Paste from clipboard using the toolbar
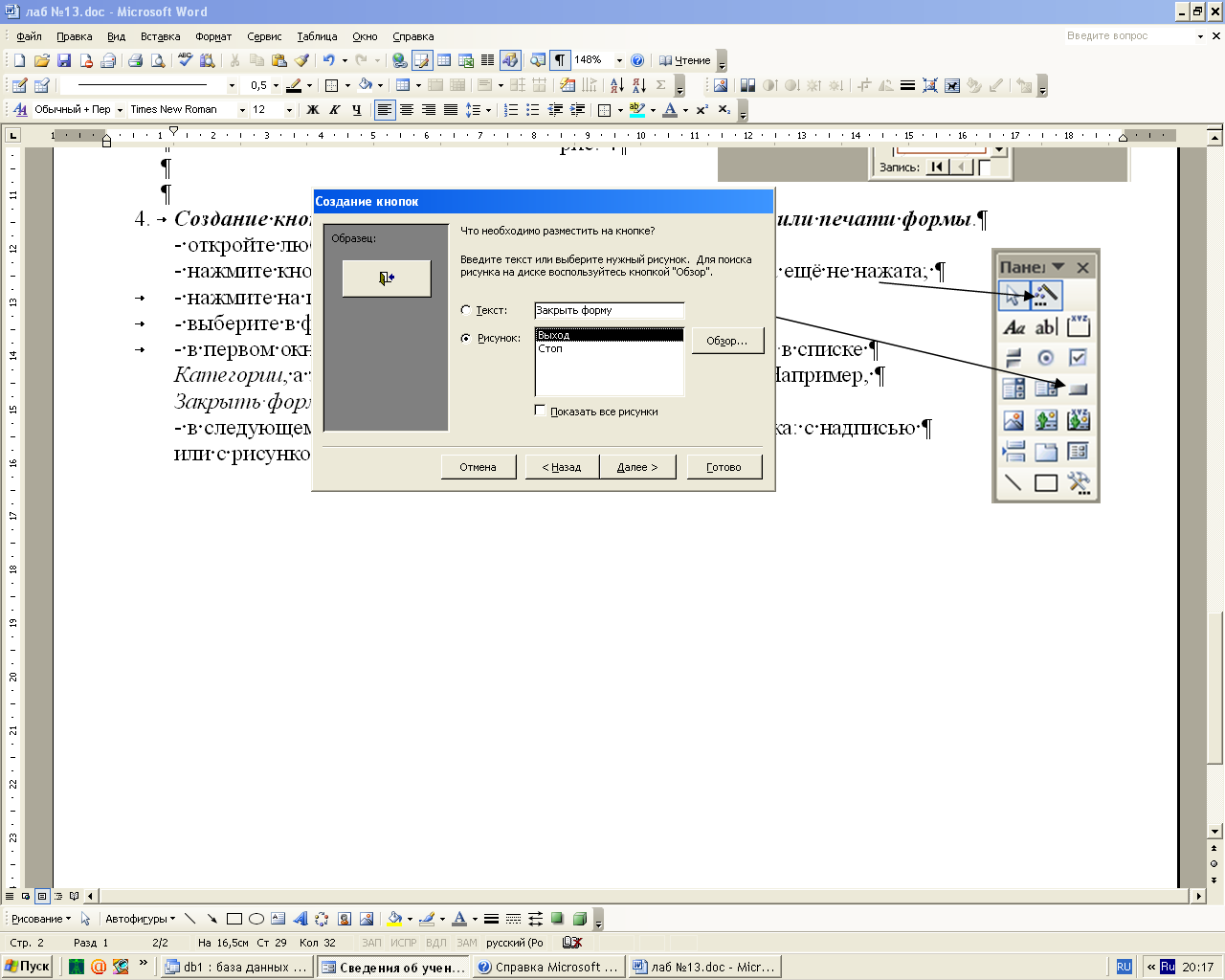Viewport: 1225px width, 980px height. click(x=279, y=60)
